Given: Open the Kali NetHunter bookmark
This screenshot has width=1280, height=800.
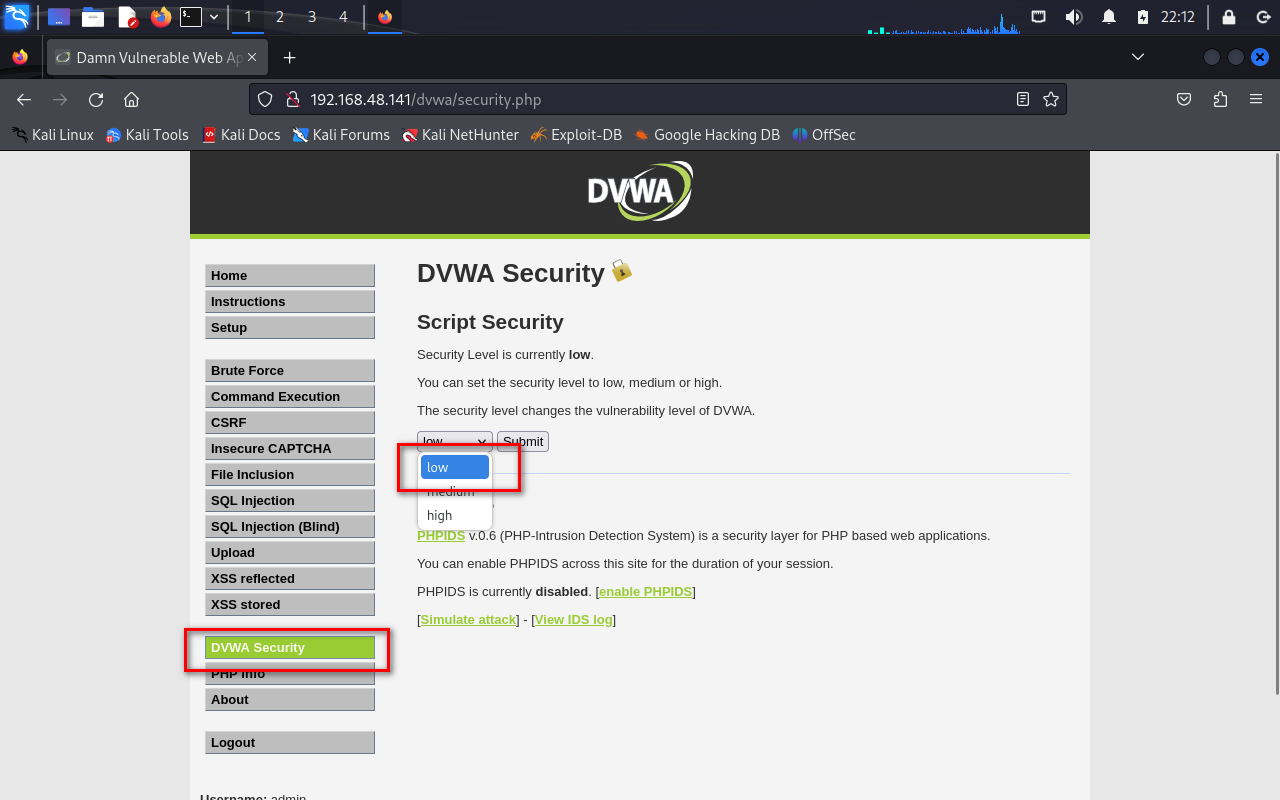Looking at the screenshot, I should [460, 134].
